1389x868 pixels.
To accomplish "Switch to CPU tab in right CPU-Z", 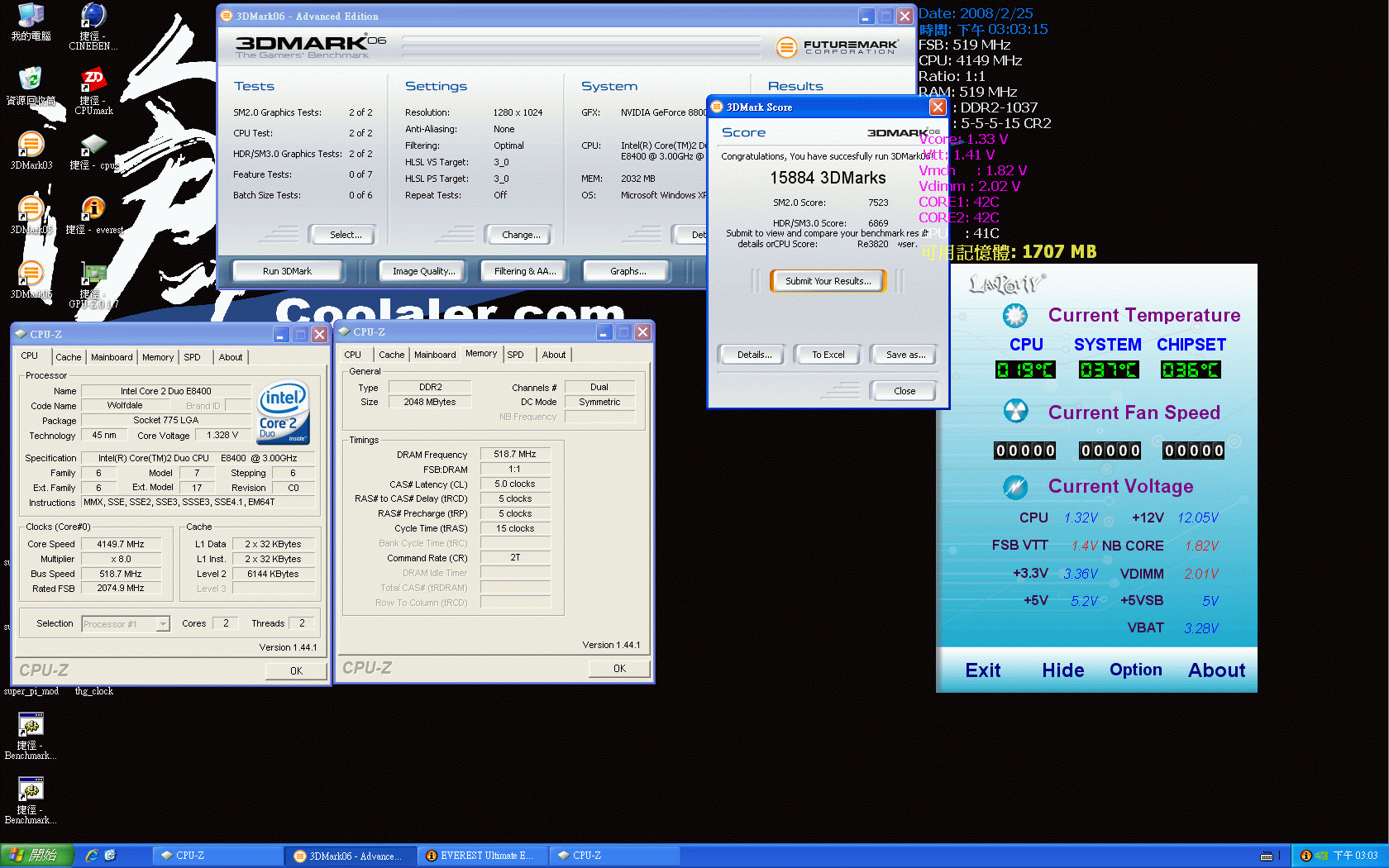I will point(353,355).
